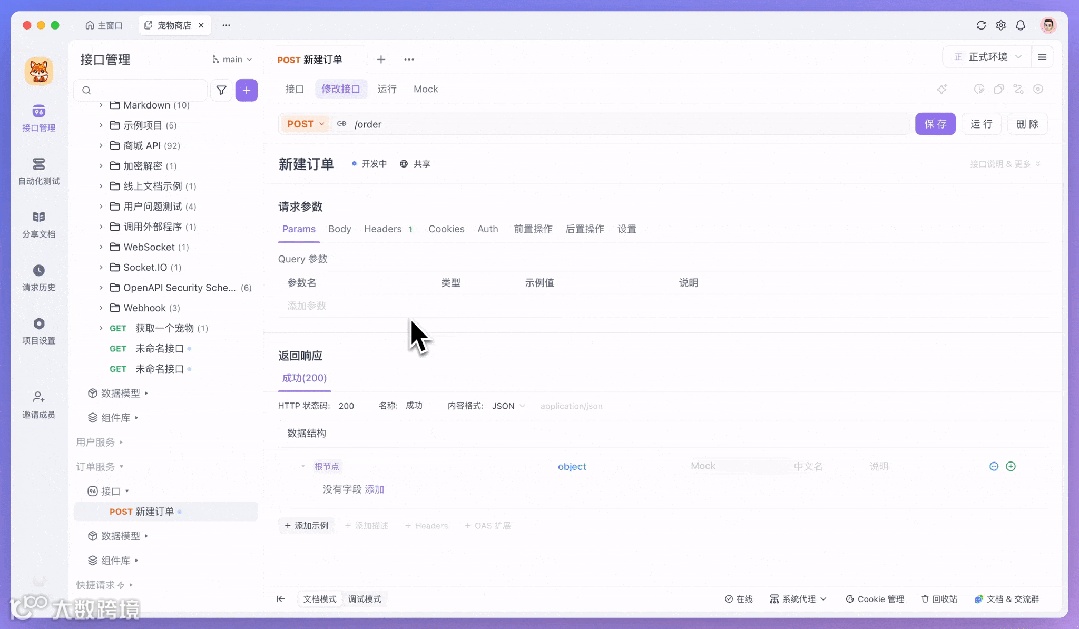Open the 正式环境 environment dropdown
1079x629 pixels.
click(x=987, y=57)
